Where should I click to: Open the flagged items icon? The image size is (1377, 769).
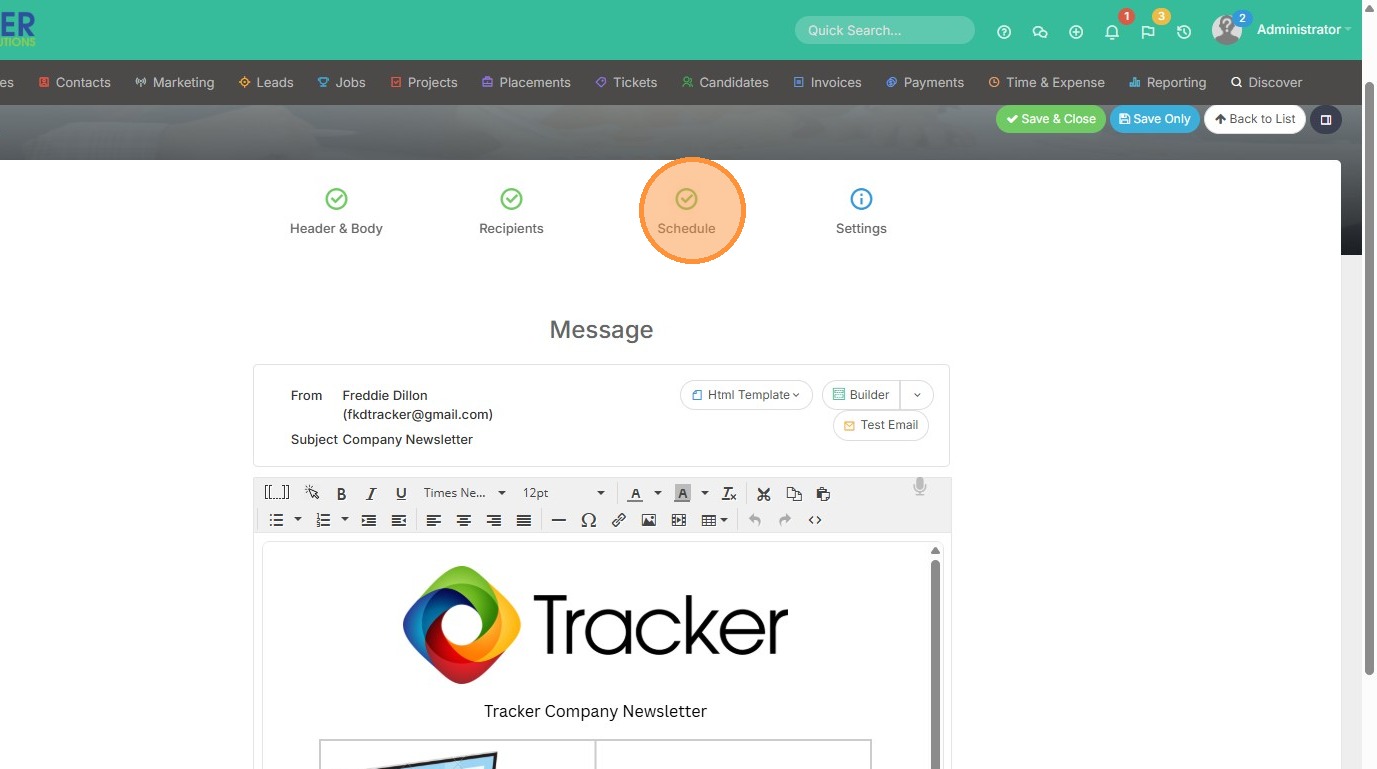pos(1148,32)
